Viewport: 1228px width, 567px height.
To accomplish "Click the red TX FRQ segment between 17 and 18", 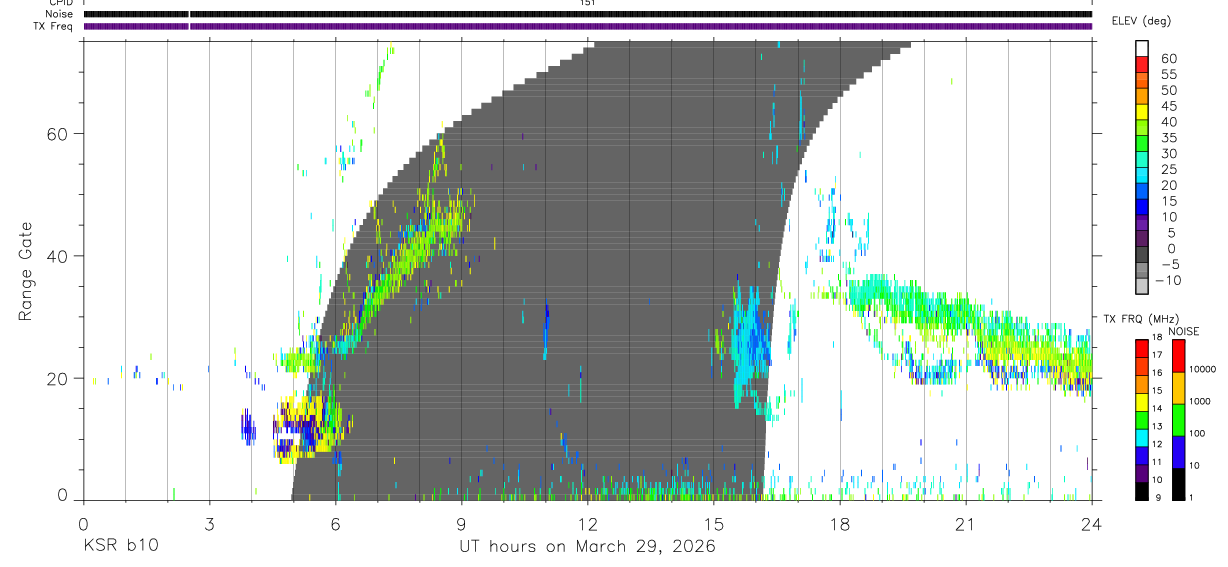I will tap(1142, 347).
